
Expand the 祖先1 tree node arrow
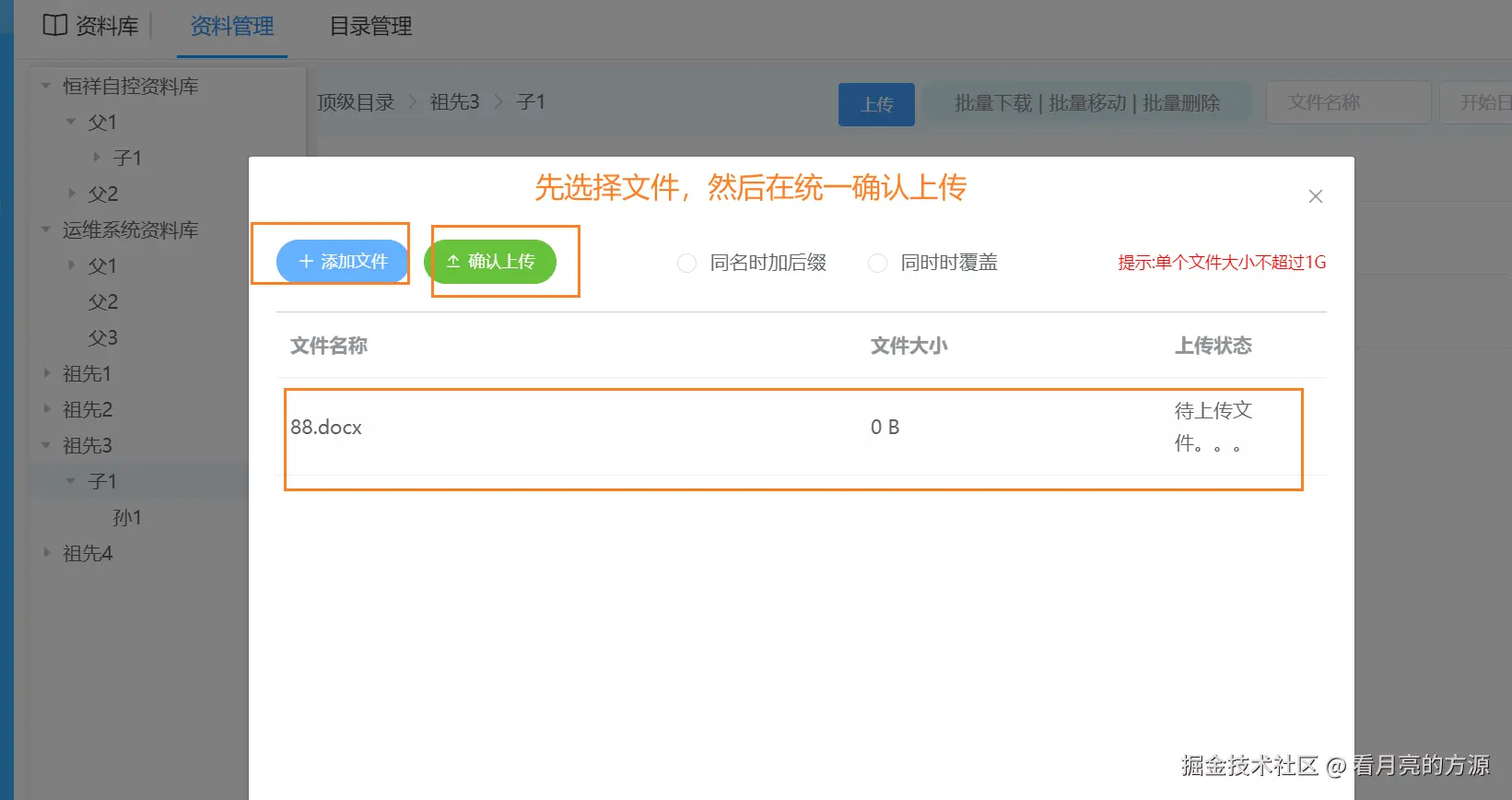pyautogui.click(x=46, y=373)
